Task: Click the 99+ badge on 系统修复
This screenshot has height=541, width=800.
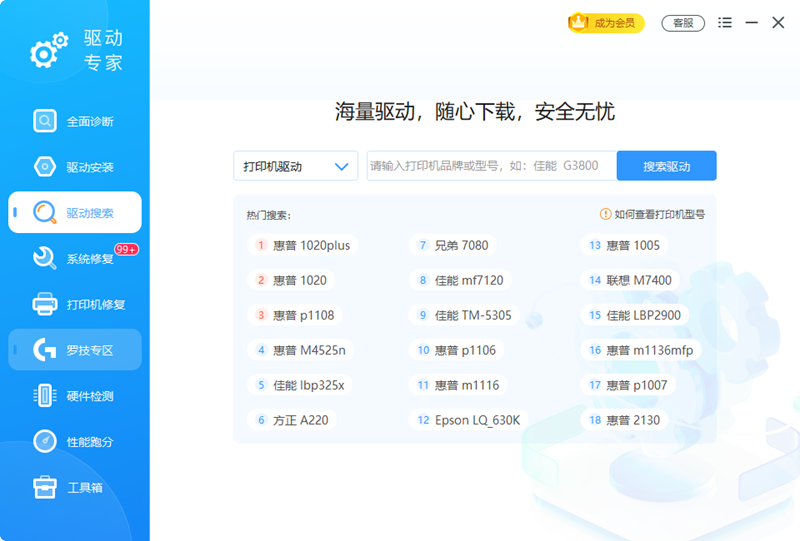Action: 126,249
